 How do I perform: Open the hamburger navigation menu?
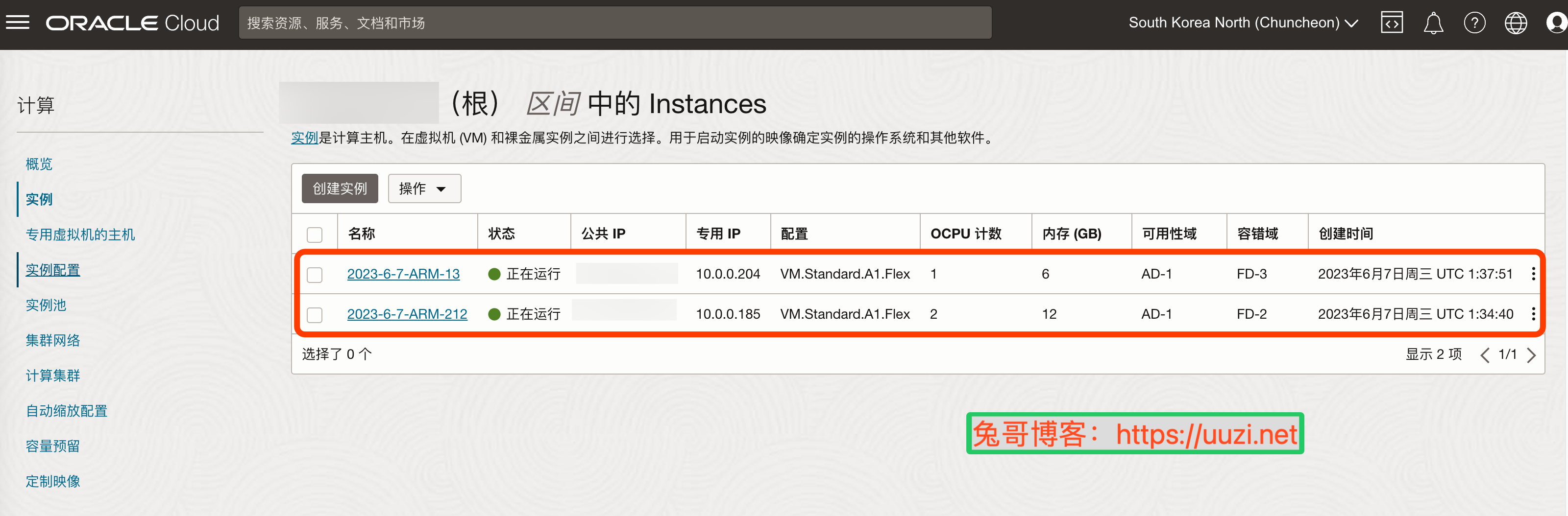pos(18,23)
